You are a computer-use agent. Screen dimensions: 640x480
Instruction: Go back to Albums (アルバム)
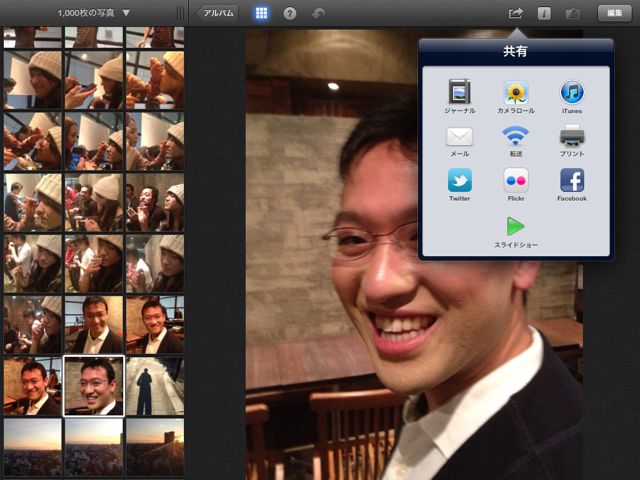click(x=218, y=13)
